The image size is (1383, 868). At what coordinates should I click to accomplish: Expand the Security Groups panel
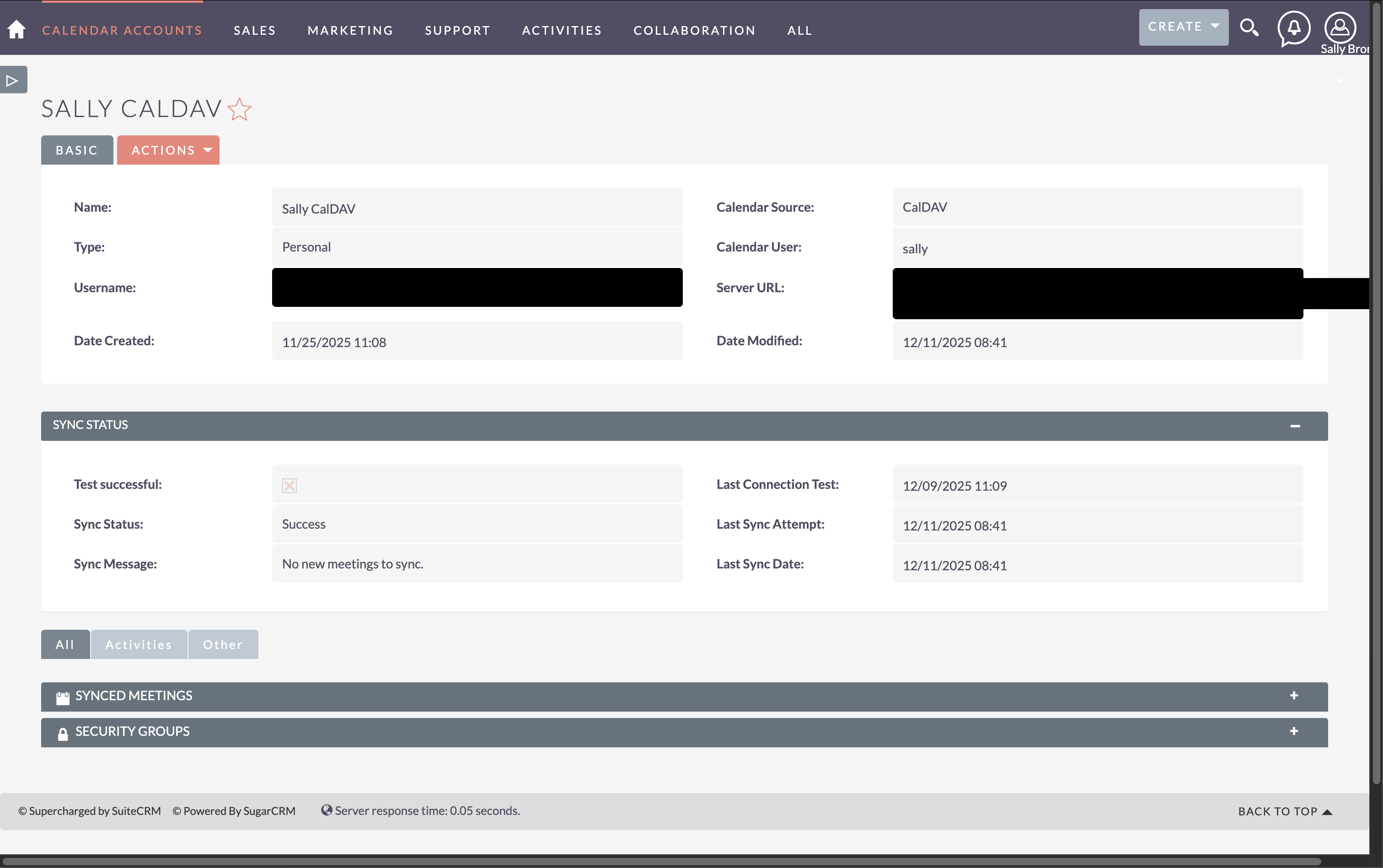1294,731
